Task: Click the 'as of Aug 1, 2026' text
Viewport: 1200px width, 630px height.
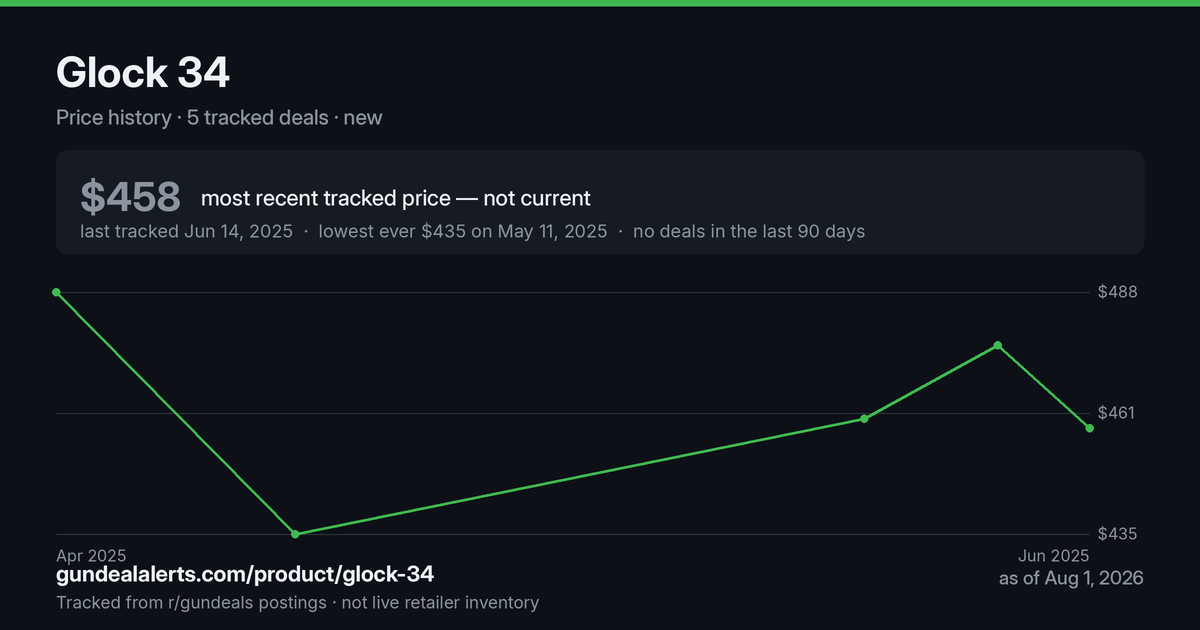Action: click(1071, 578)
